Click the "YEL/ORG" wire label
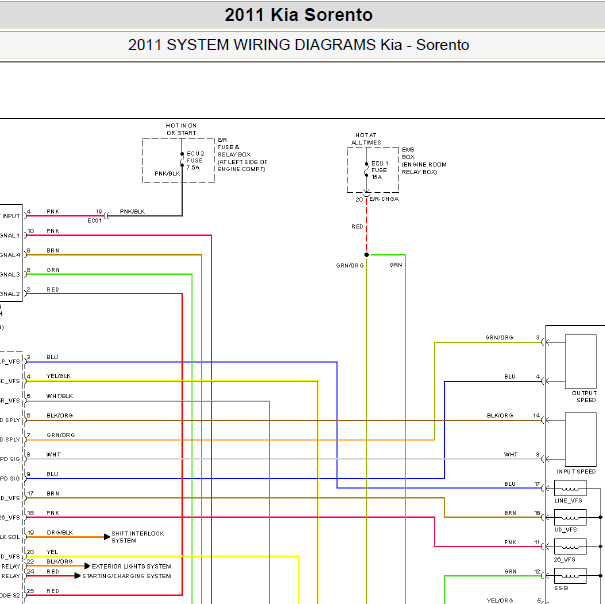The height and width of the screenshot is (604, 605). pos(500,601)
